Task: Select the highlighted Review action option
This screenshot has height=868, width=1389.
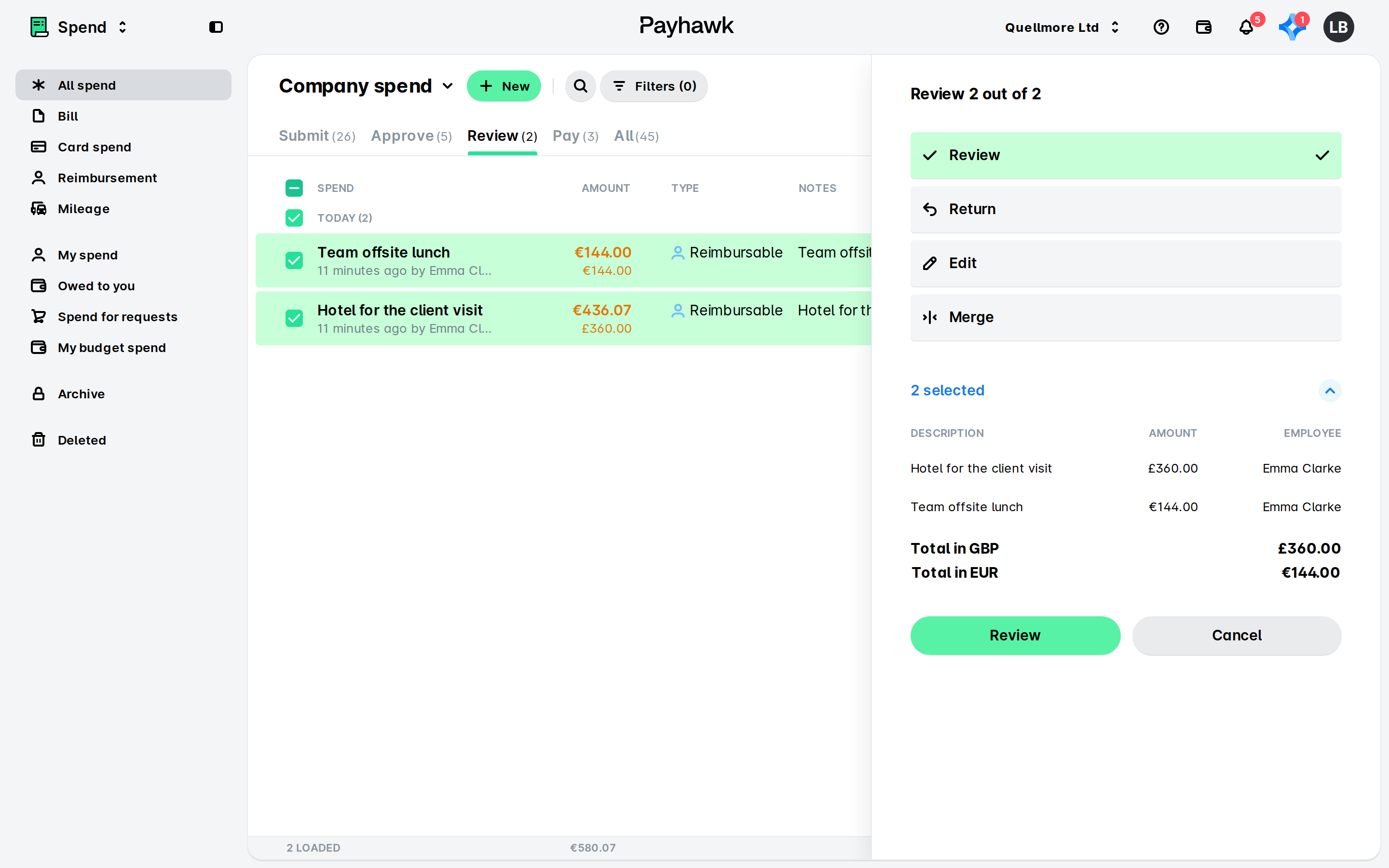Action: coord(1126,155)
